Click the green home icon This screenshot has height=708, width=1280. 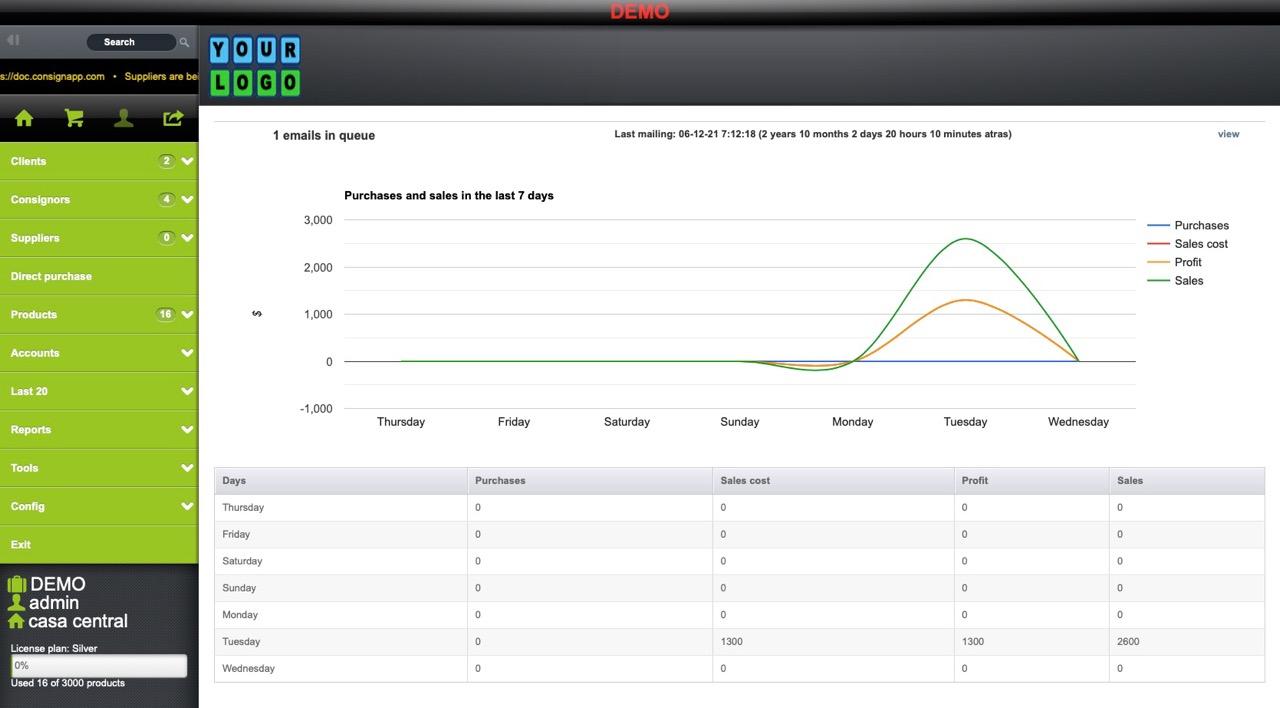pos(24,118)
